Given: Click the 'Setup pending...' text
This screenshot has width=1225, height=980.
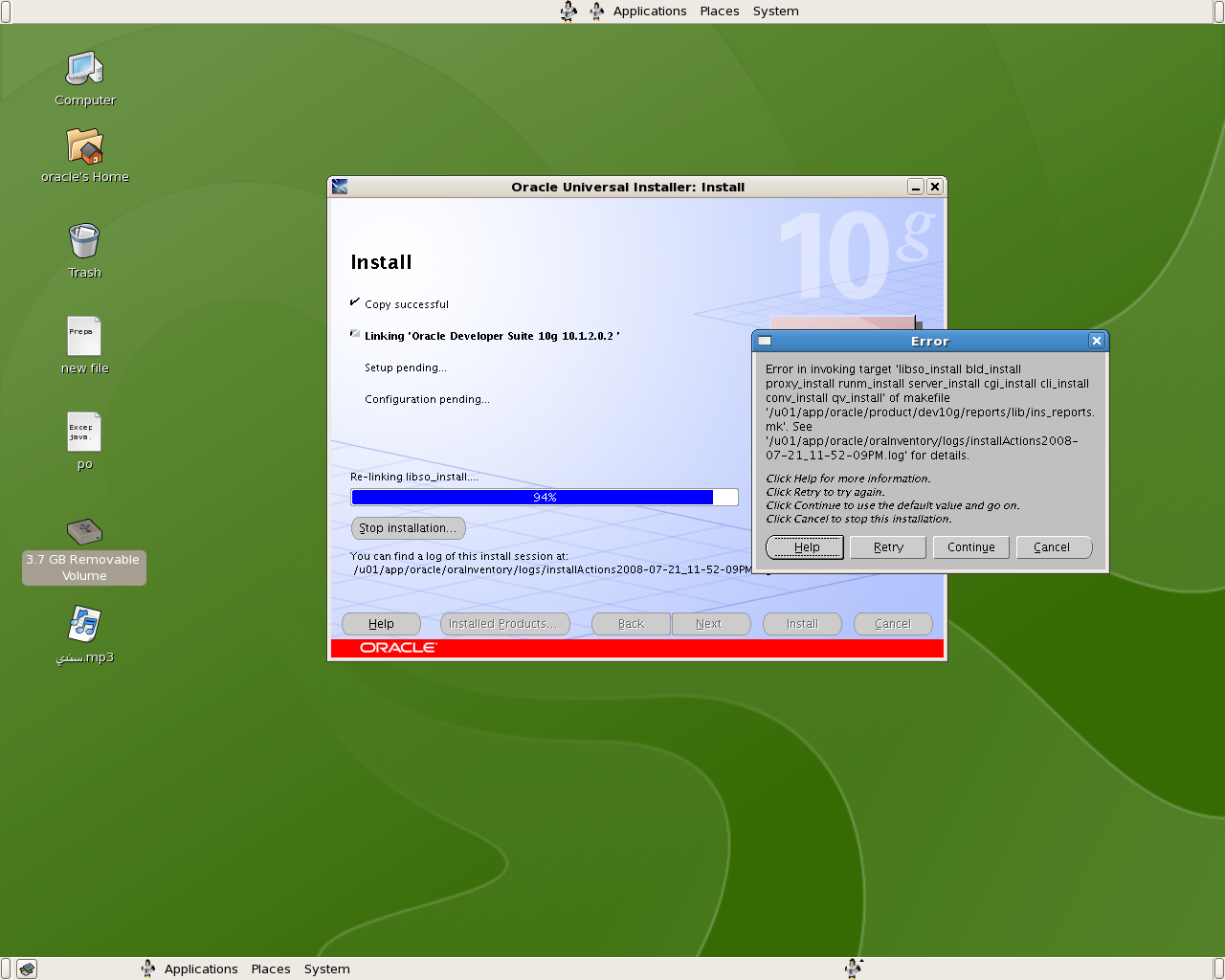Looking at the screenshot, I should [x=406, y=367].
